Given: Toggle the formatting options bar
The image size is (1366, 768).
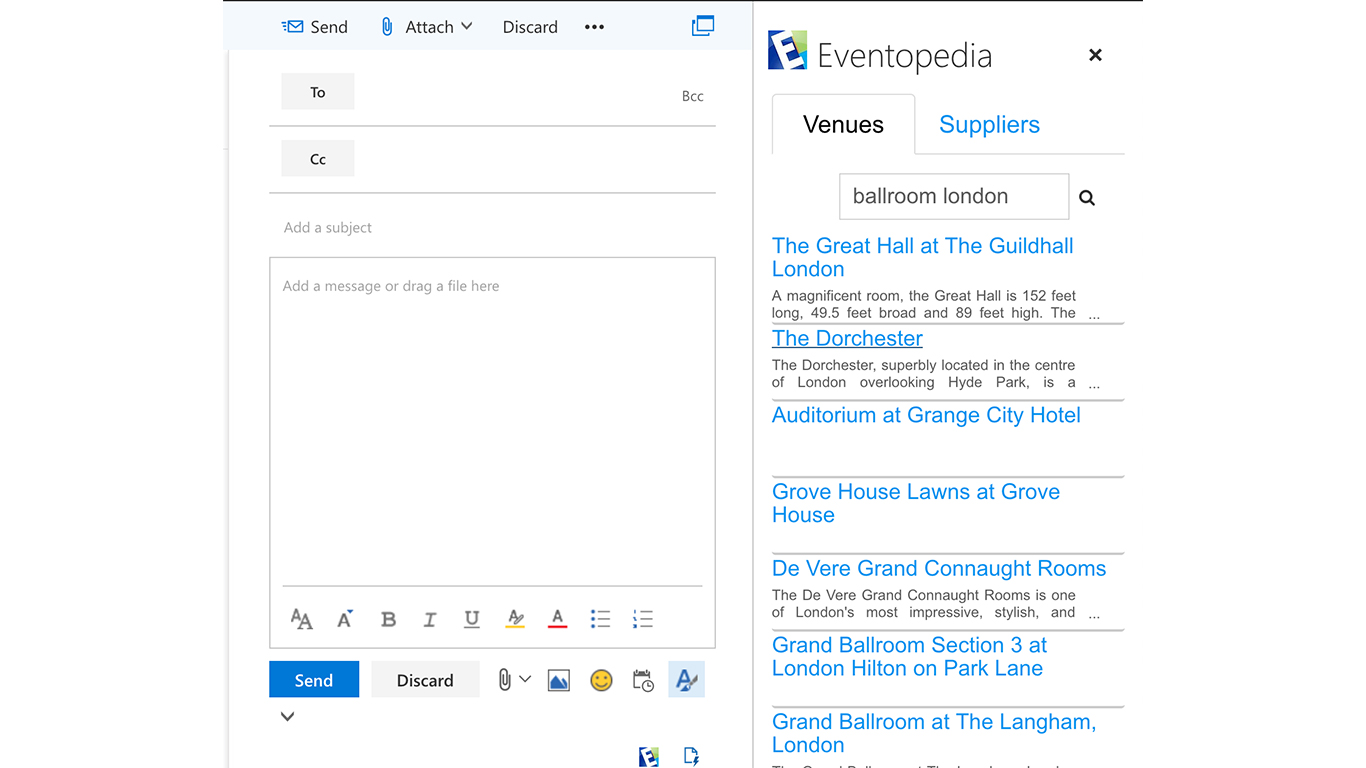Looking at the screenshot, I should (x=686, y=681).
